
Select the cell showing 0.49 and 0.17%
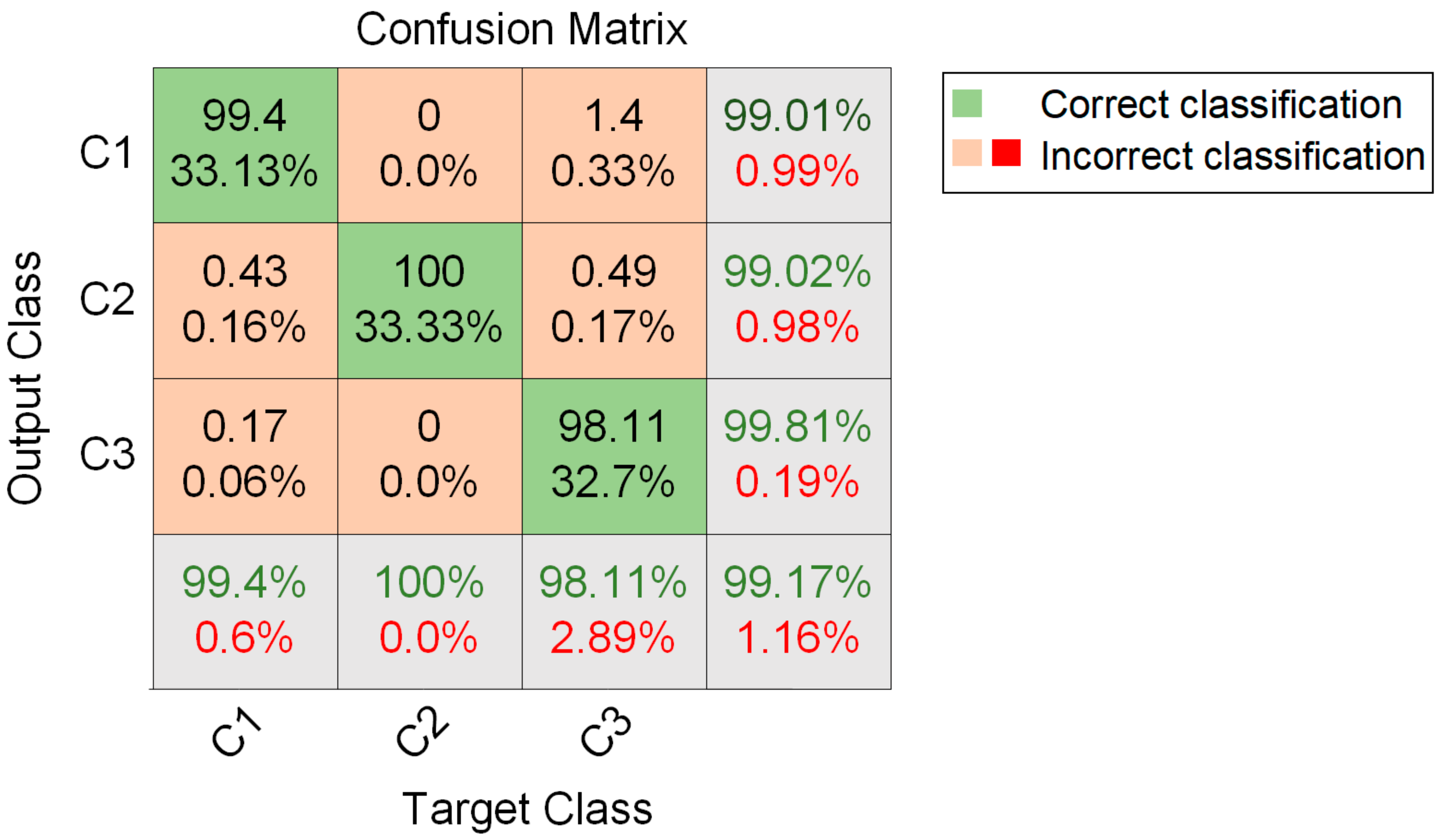tap(614, 301)
